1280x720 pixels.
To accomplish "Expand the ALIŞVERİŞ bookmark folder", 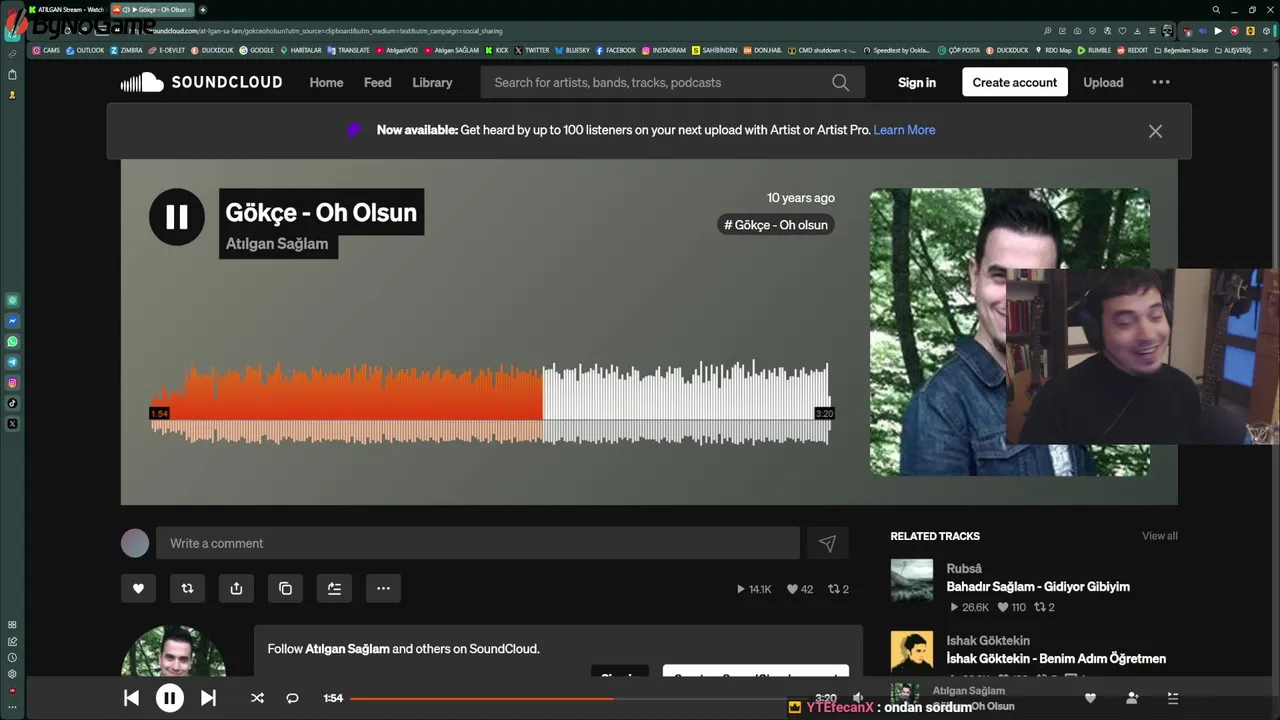I will coord(1232,50).
